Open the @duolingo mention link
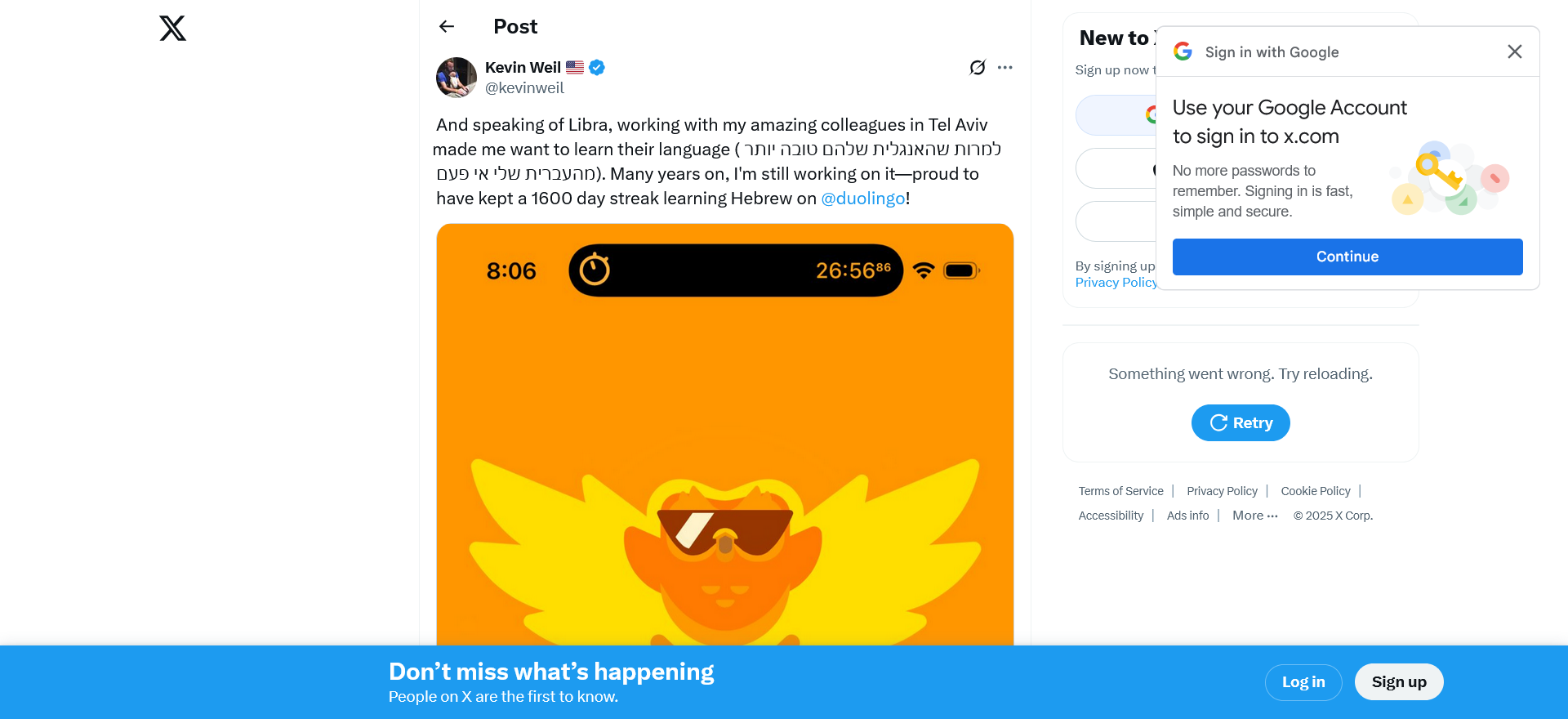The image size is (1568, 719). tap(863, 199)
